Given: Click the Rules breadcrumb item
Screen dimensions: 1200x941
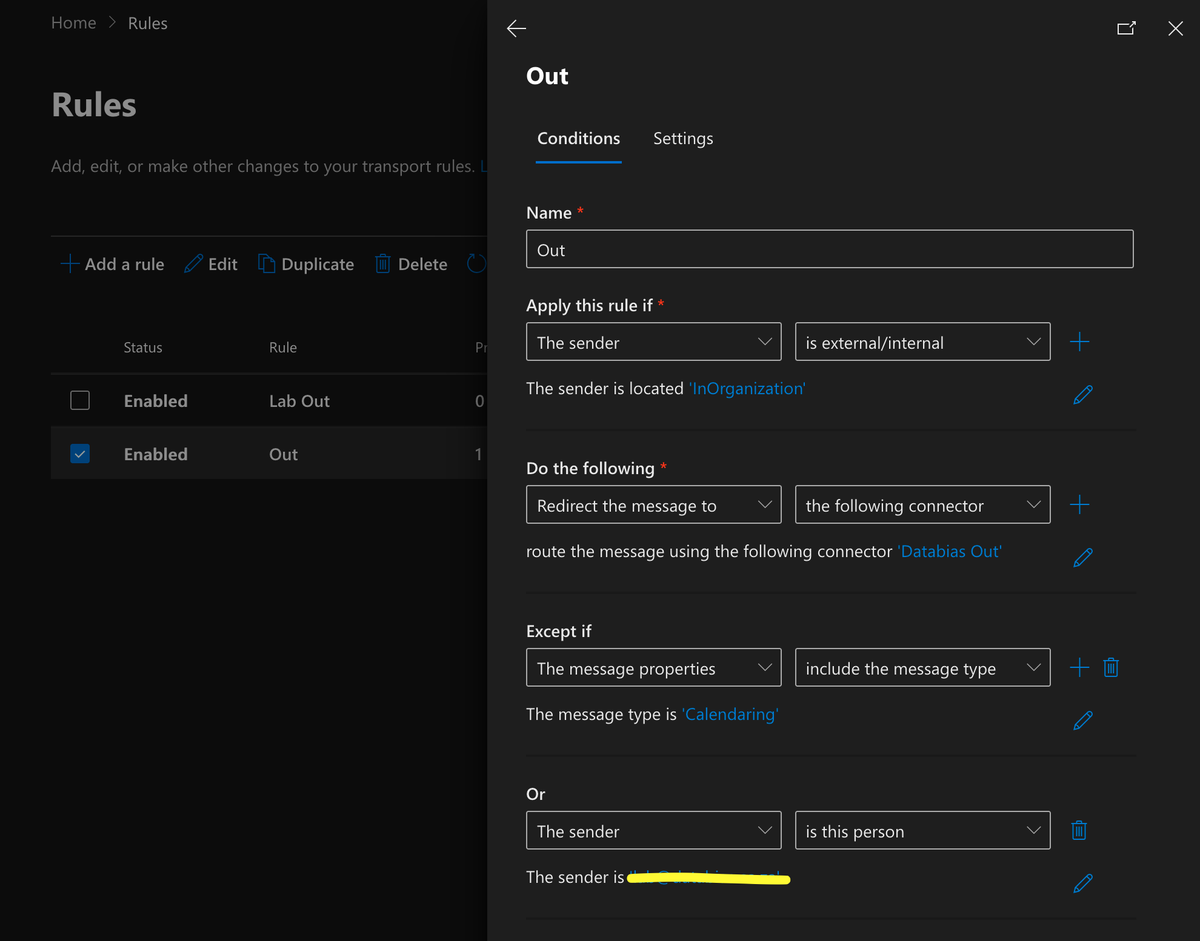Looking at the screenshot, I should click(x=148, y=23).
